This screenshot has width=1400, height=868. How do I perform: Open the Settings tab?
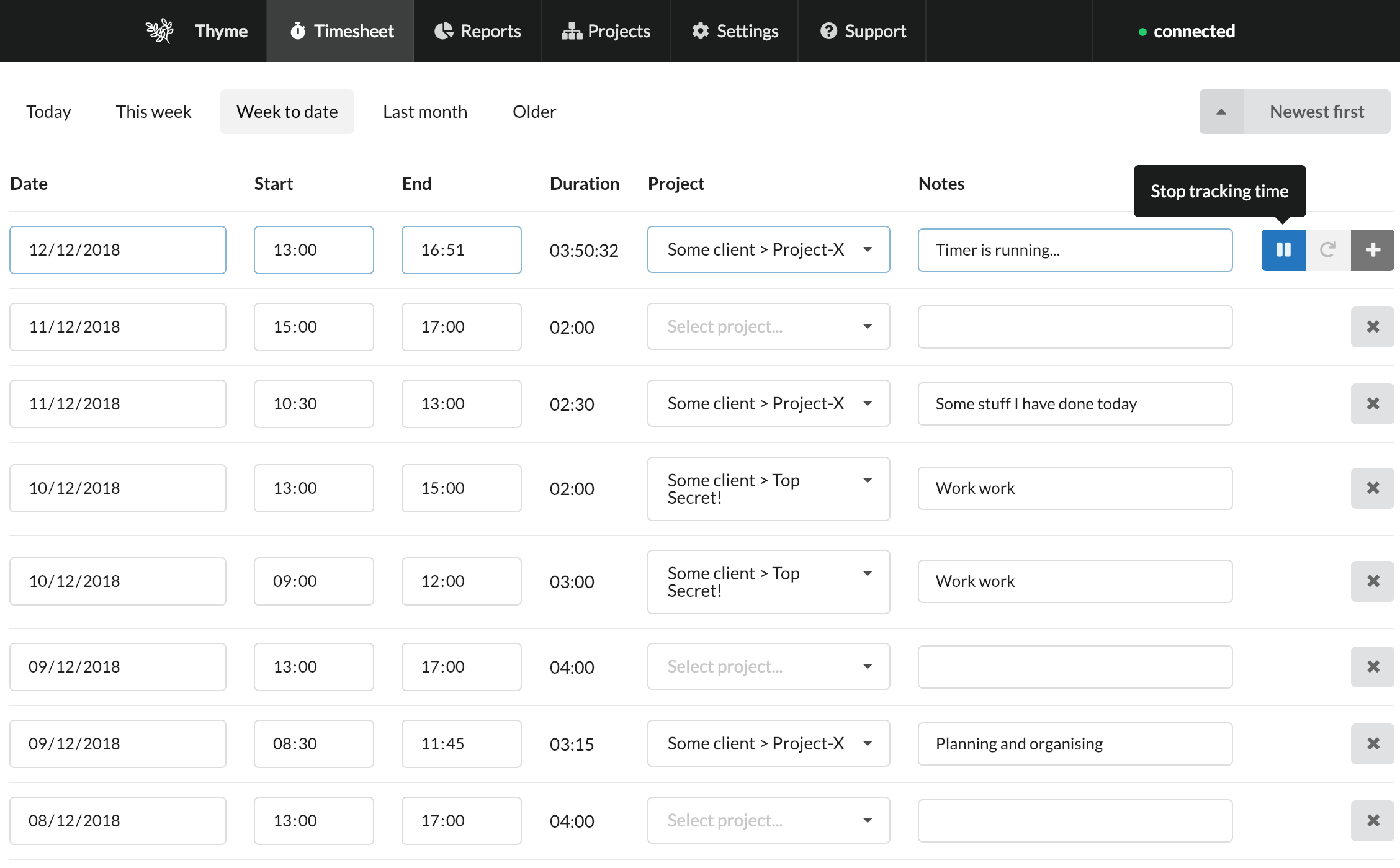(735, 31)
